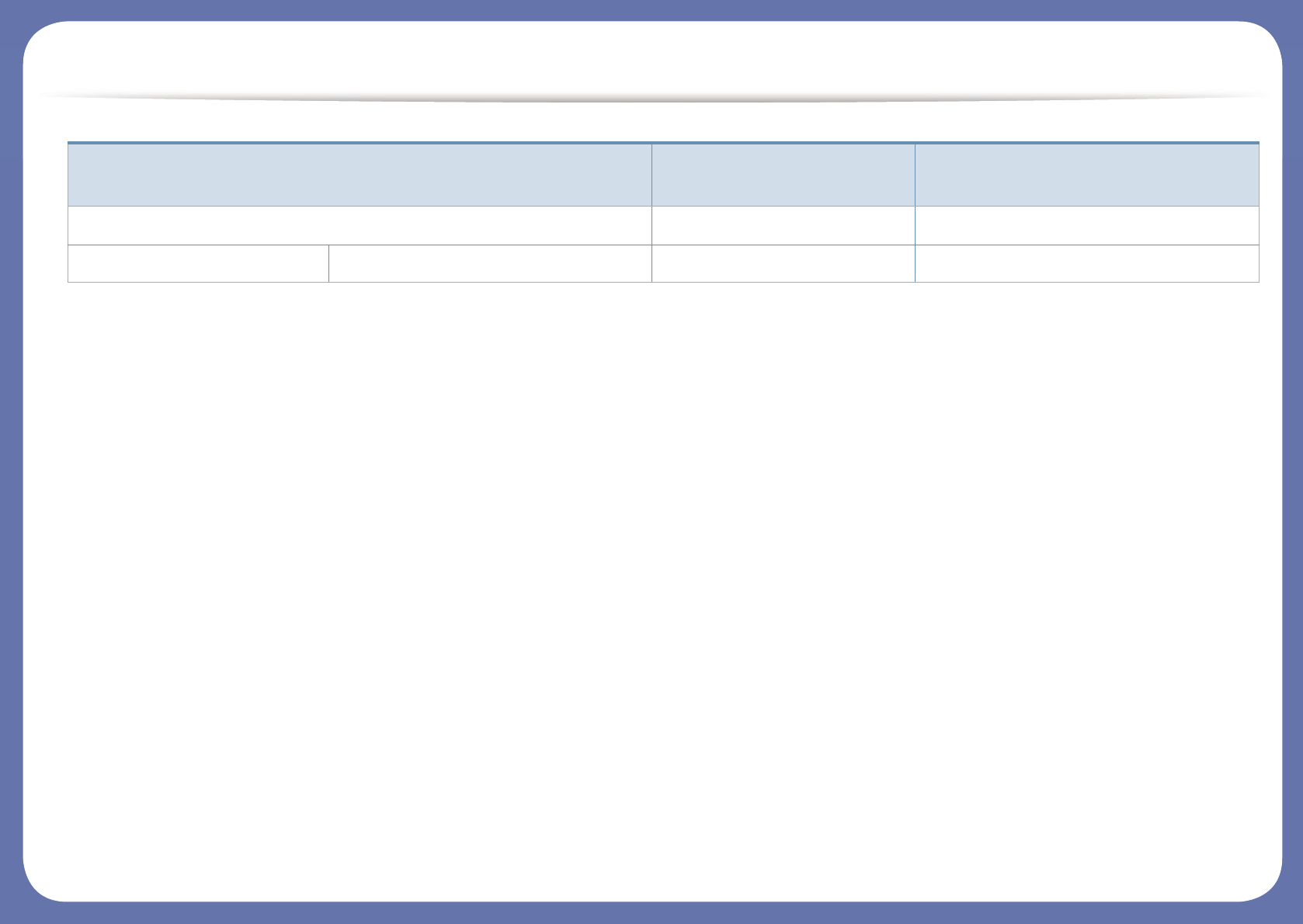
Task: Click the middle shaded header cell
Action: tap(784, 175)
